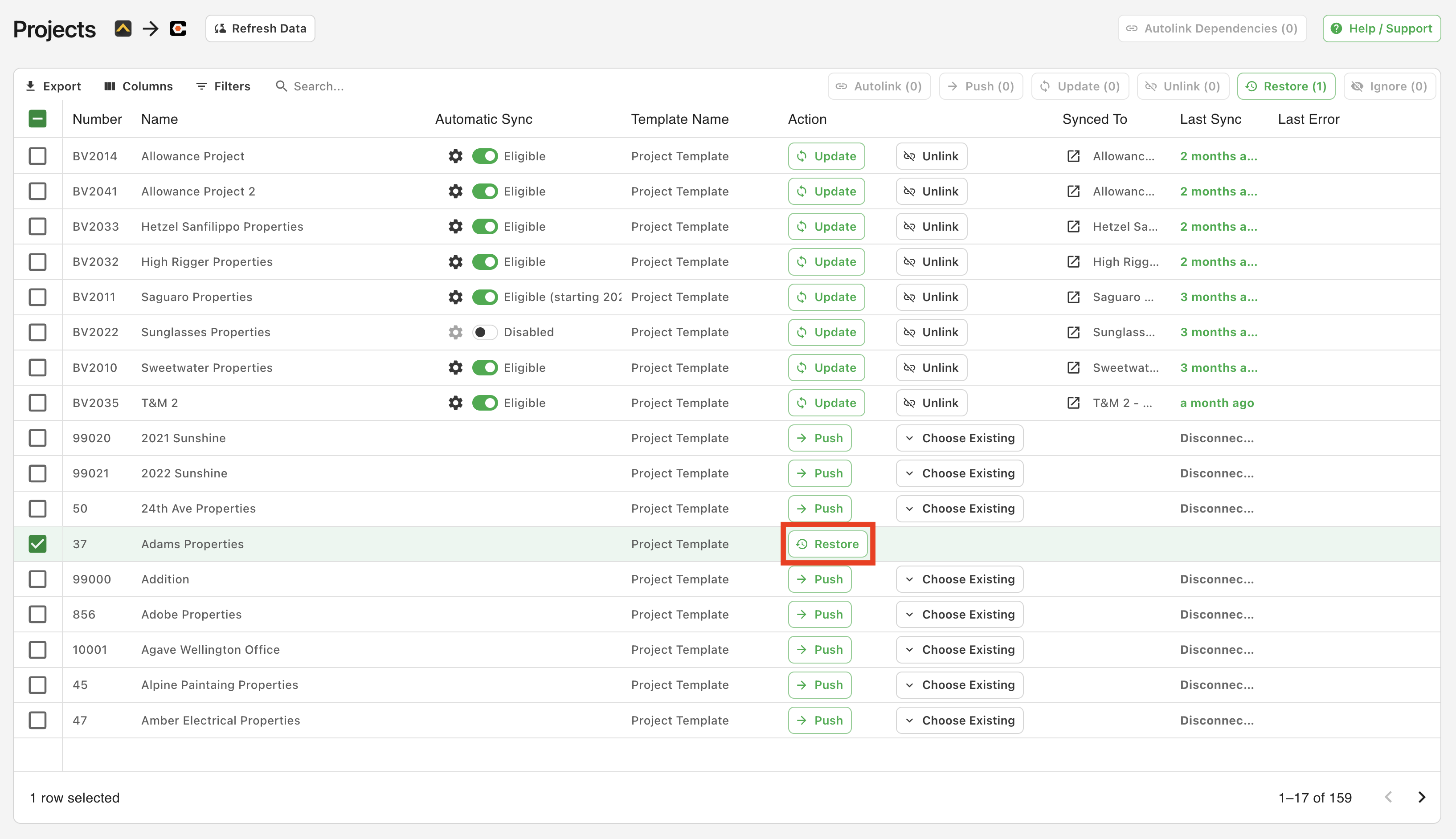Select the 2021 Sunshine row checkbox
This screenshot has width=1456, height=839.
pos(37,438)
